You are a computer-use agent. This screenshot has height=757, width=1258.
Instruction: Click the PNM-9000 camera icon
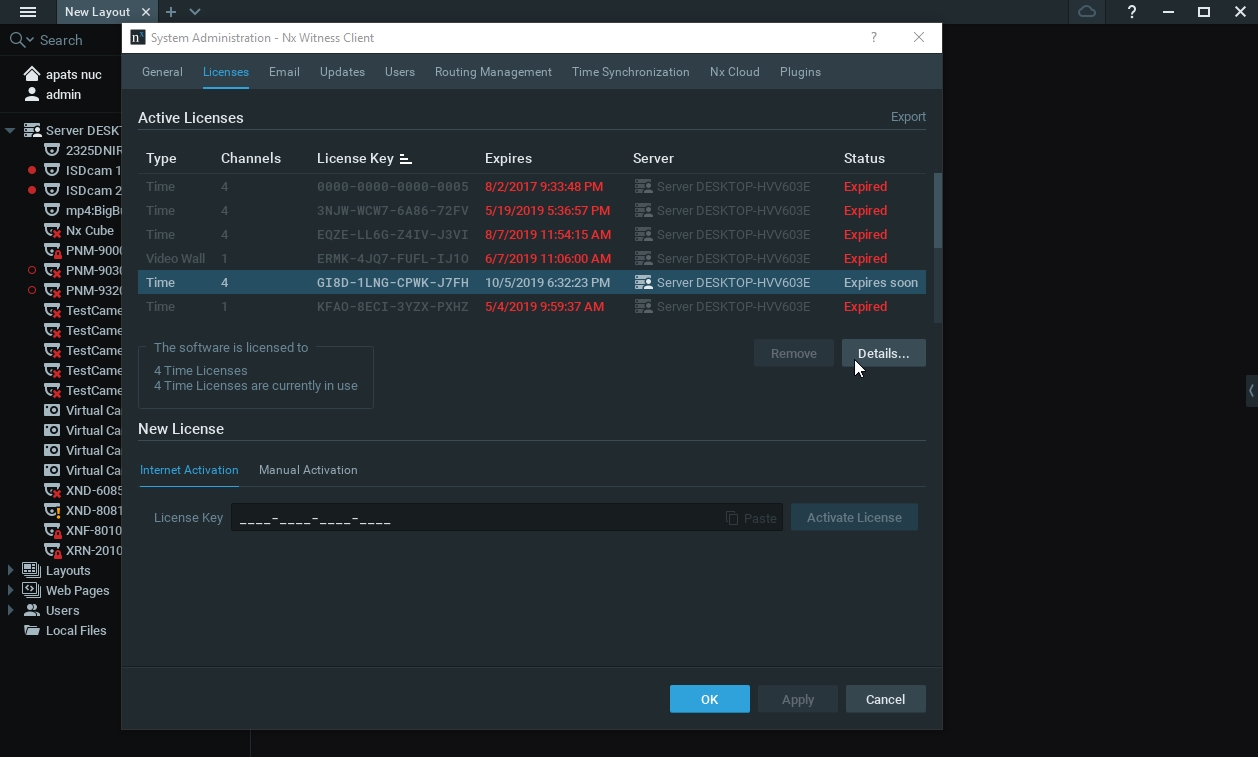pos(52,250)
